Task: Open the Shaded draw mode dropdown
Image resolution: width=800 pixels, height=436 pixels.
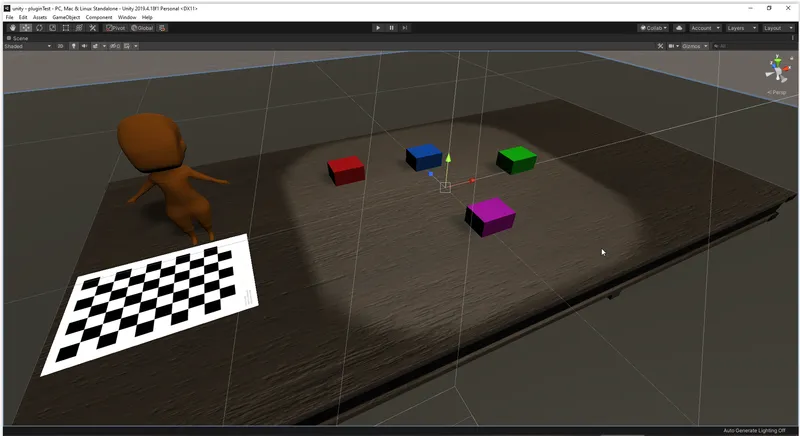Action: [x=28, y=46]
